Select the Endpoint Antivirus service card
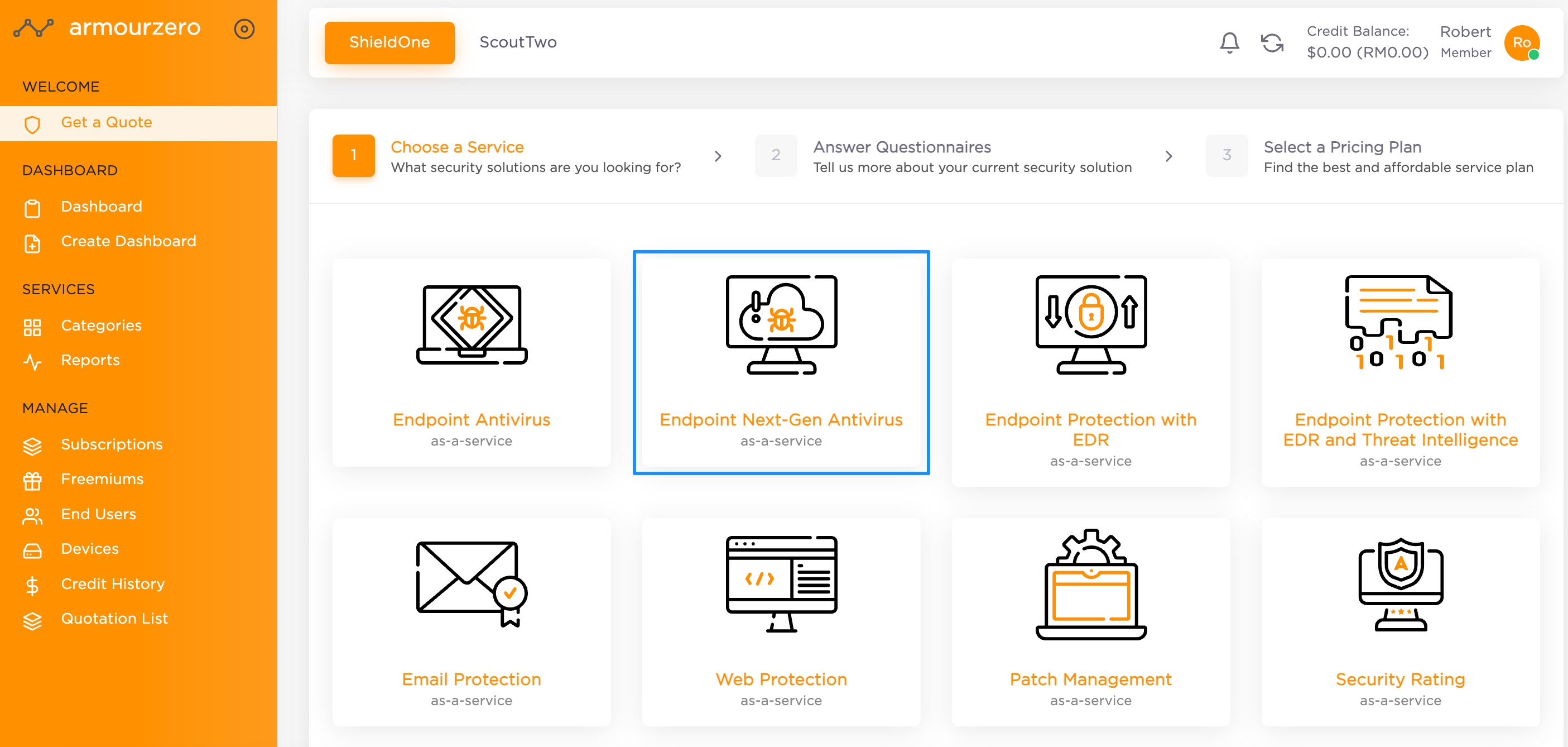This screenshot has width=1568, height=747. [471, 362]
